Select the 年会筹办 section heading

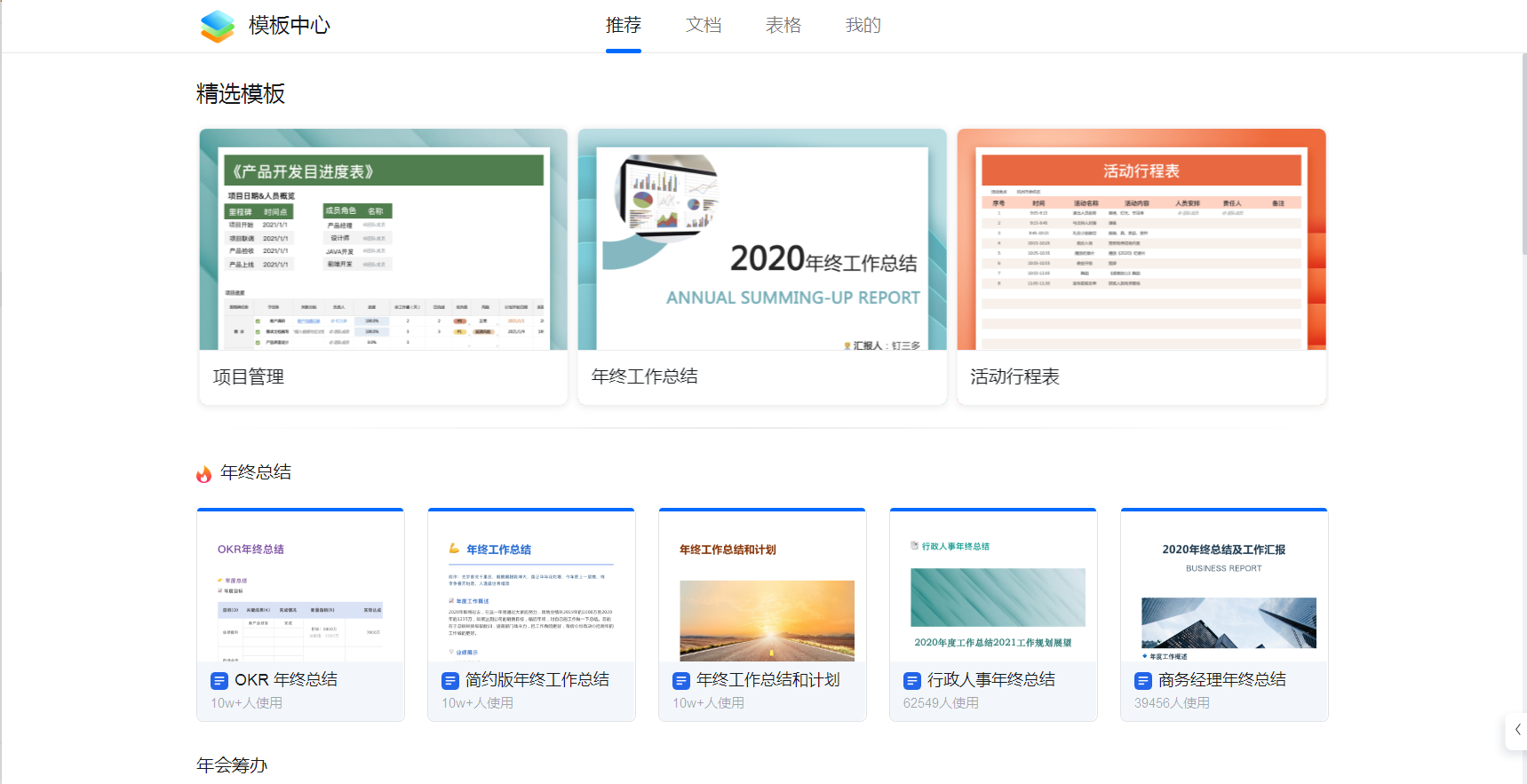(232, 764)
